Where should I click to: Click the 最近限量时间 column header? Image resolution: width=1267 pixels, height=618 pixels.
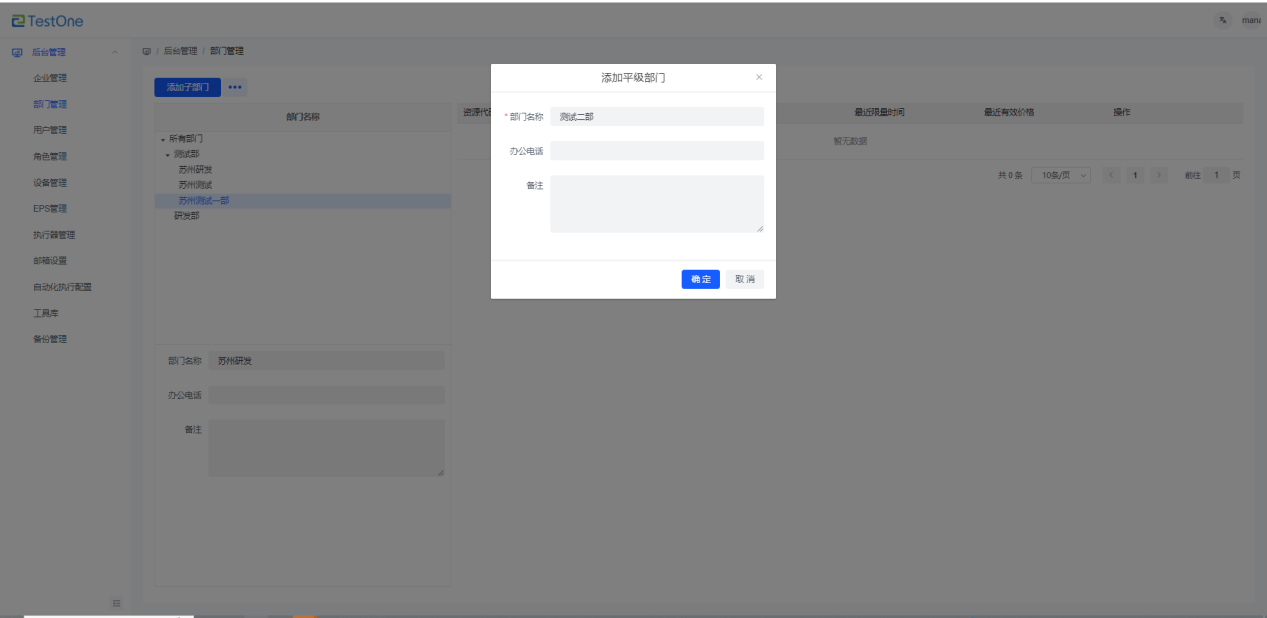879,112
